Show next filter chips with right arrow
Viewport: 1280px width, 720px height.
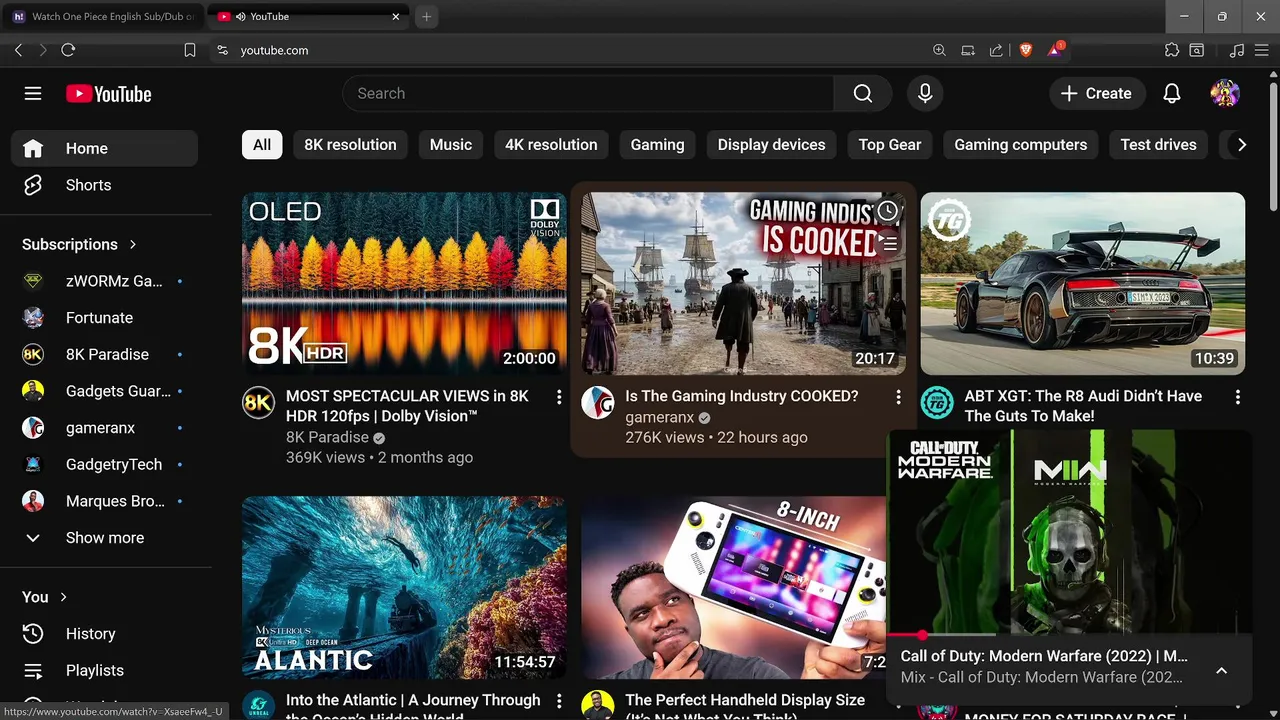(x=1241, y=145)
